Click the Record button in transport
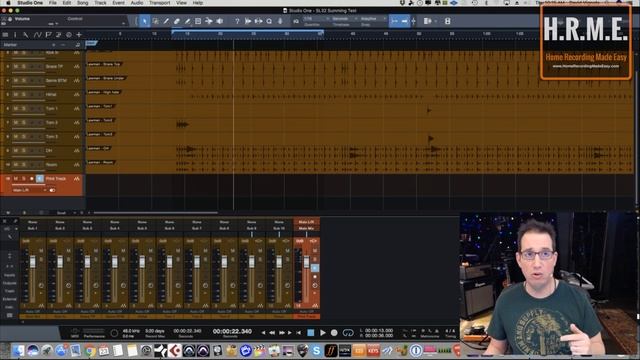The width and height of the screenshot is (640, 360). [x=334, y=333]
